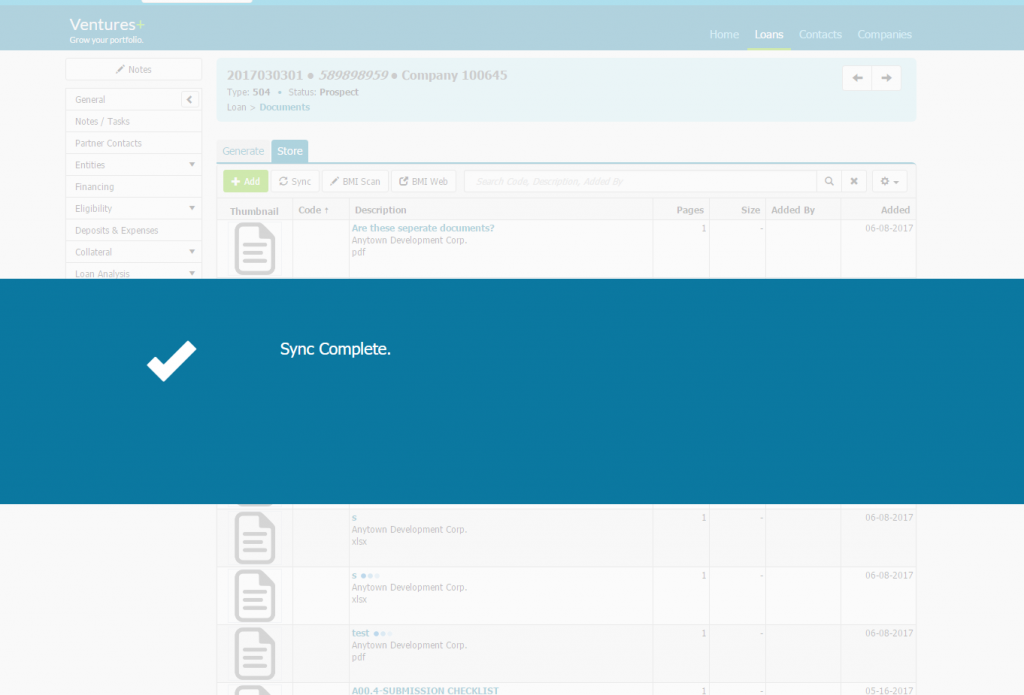This screenshot has height=695, width=1024.
Task: Open the gear settings dropdown
Action: pyautogui.click(x=889, y=181)
